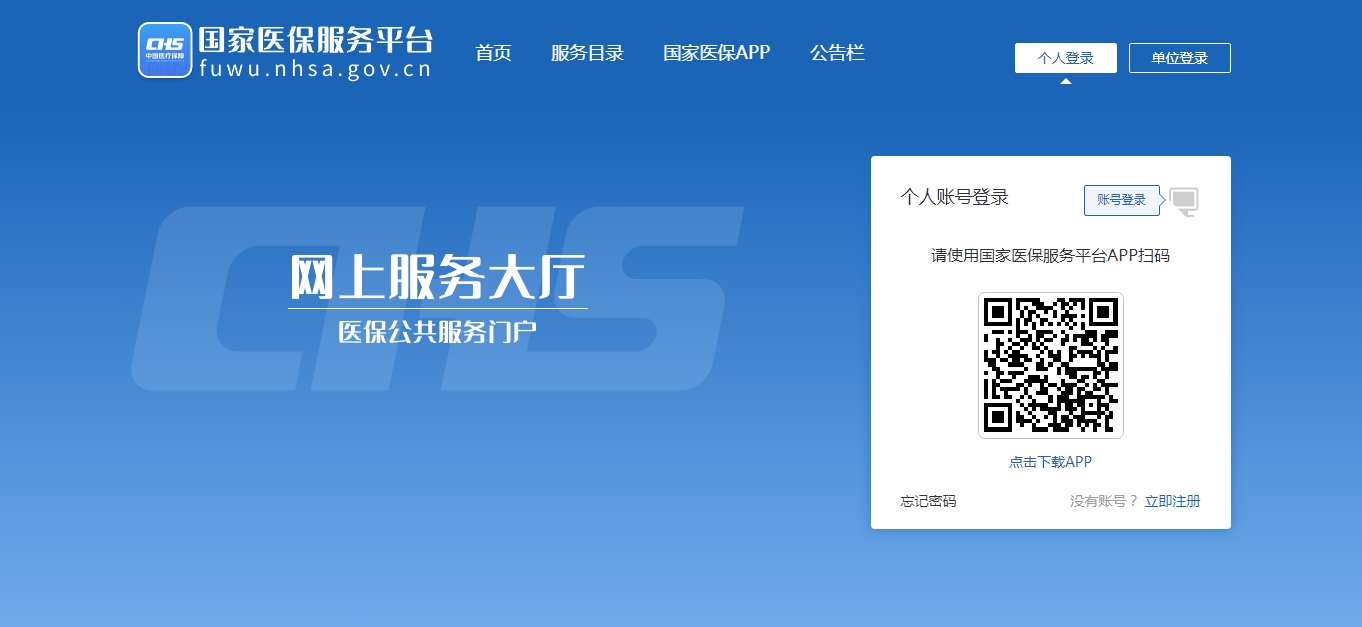Open the 公告栏 announcements section
Screen dimensions: 1362x627
coord(837,53)
